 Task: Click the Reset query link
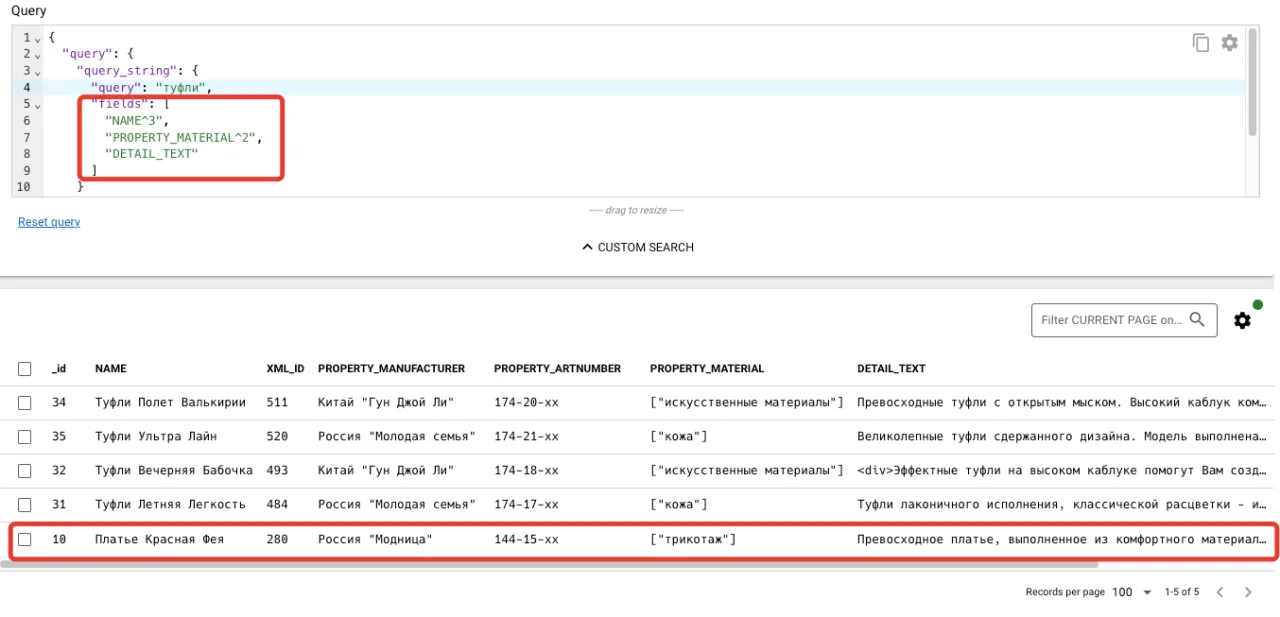[49, 222]
